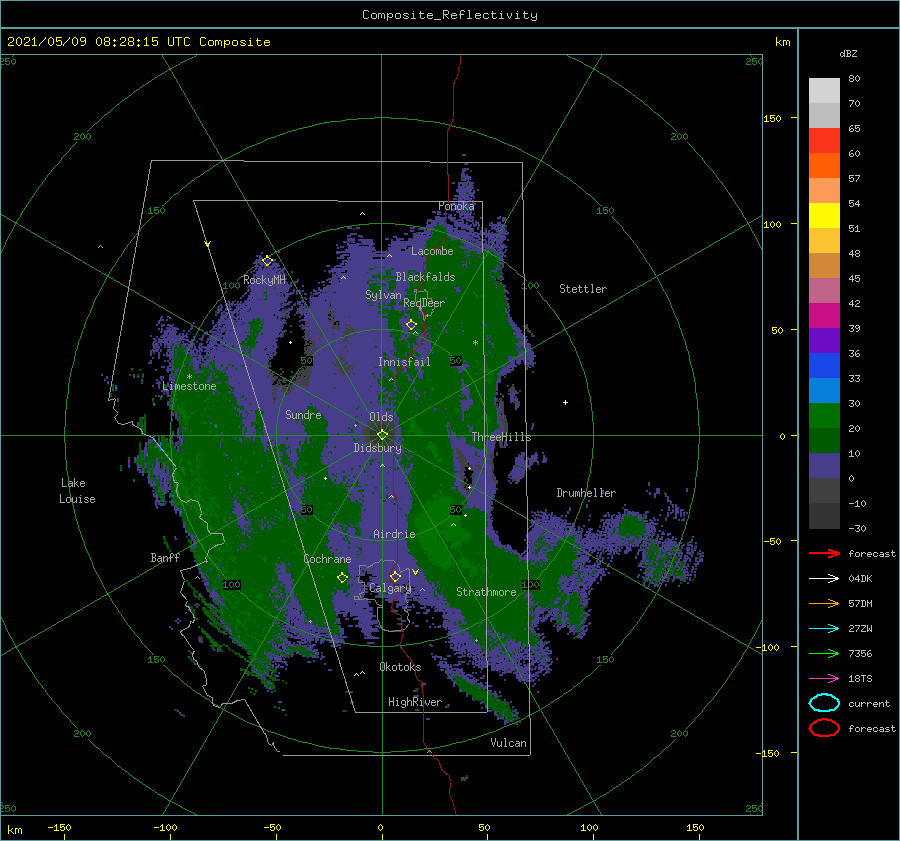Click the 04DK legend label
900x841 pixels.
pyautogui.click(x=860, y=578)
